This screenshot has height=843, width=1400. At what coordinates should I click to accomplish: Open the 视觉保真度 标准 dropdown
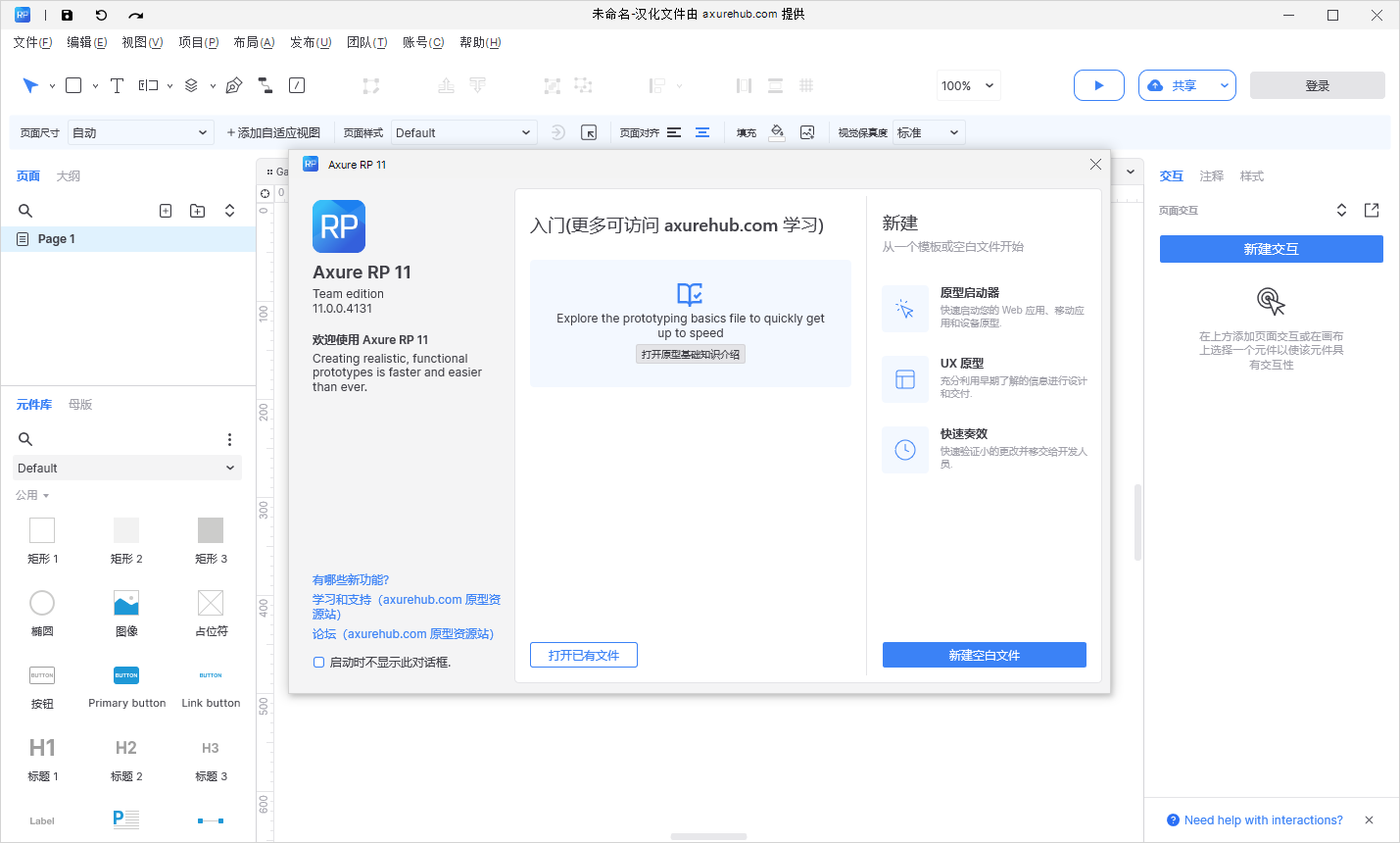927,131
